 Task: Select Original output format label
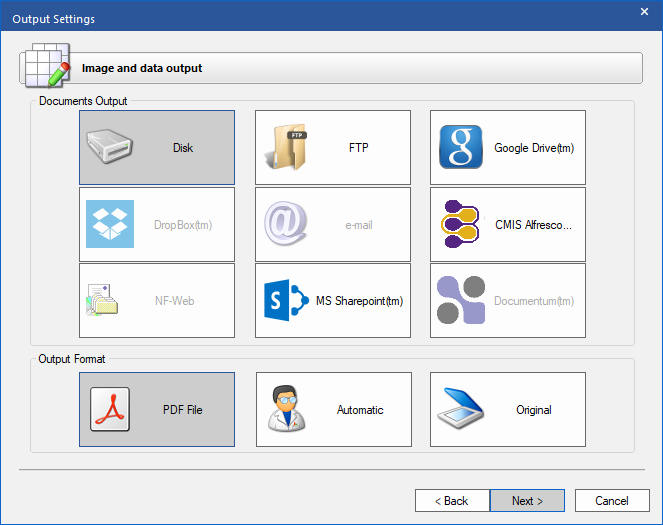[534, 410]
